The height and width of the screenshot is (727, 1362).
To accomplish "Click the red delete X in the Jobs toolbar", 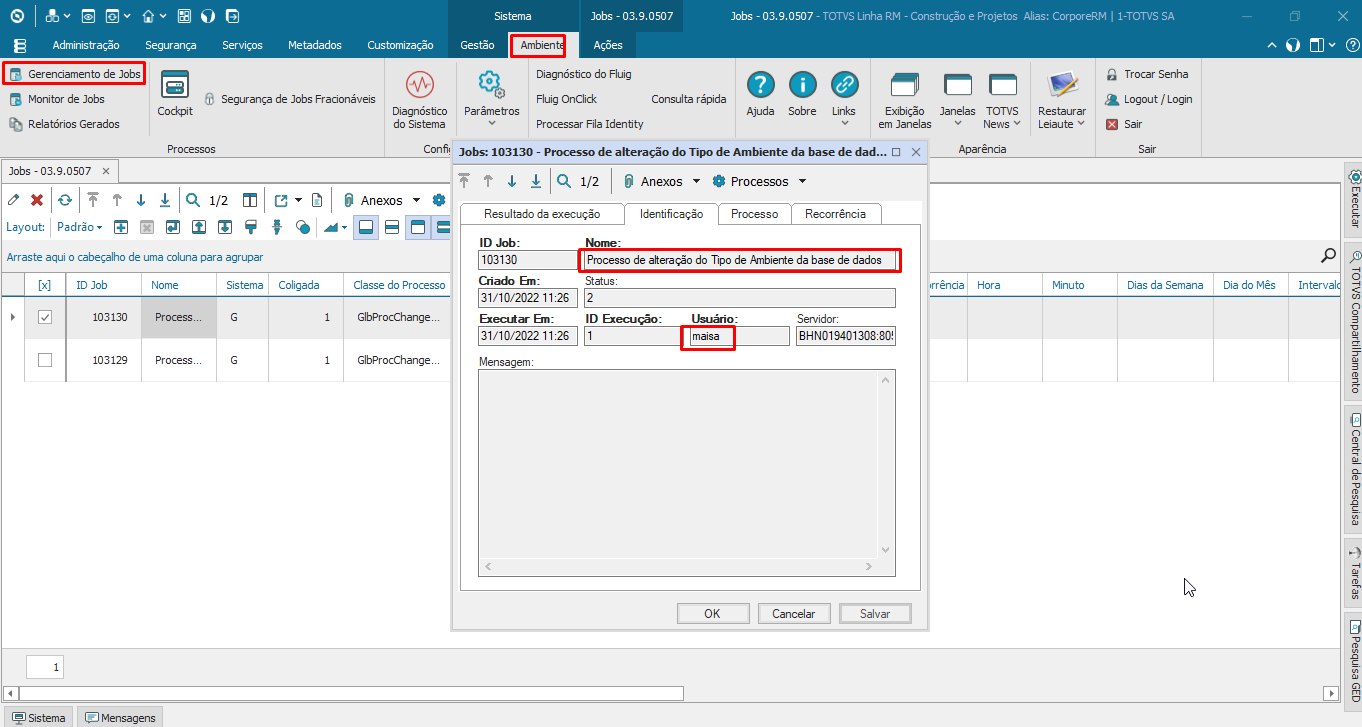I will click(37, 200).
